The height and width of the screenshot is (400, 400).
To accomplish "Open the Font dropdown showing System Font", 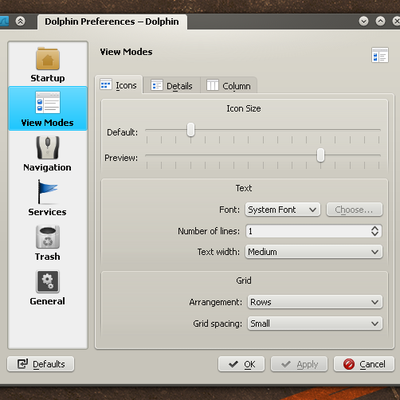I will pyautogui.click(x=282, y=210).
